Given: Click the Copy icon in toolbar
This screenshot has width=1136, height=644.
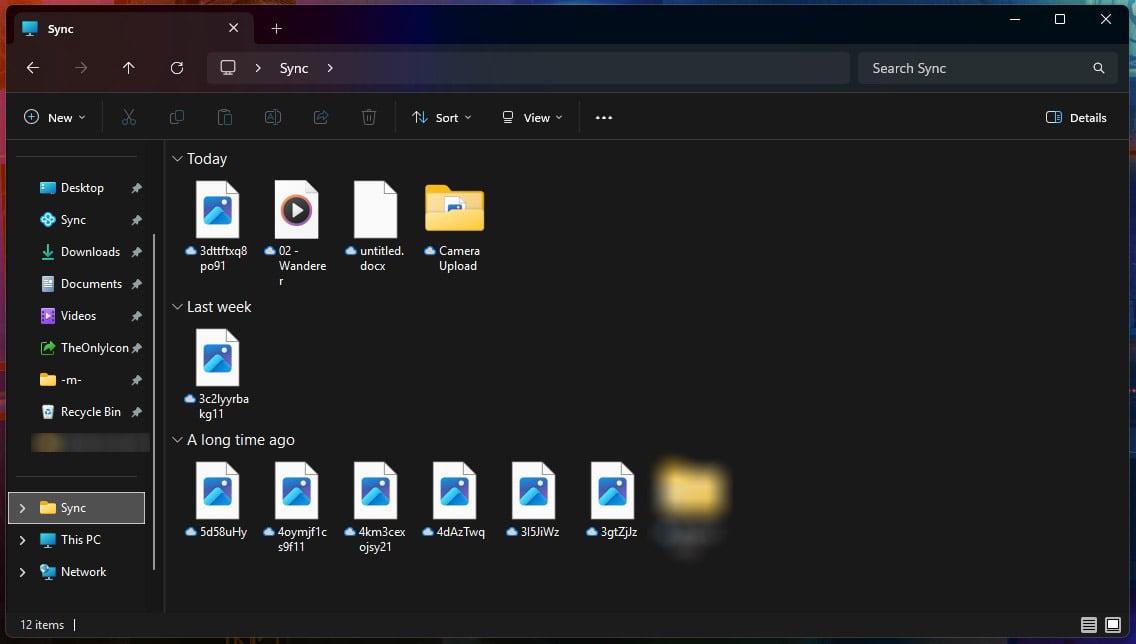Looking at the screenshot, I should click(x=176, y=117).
